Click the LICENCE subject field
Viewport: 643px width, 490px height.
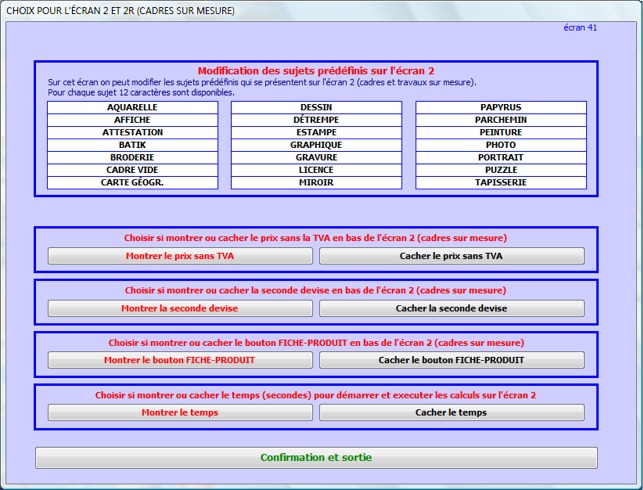[317, 170]
